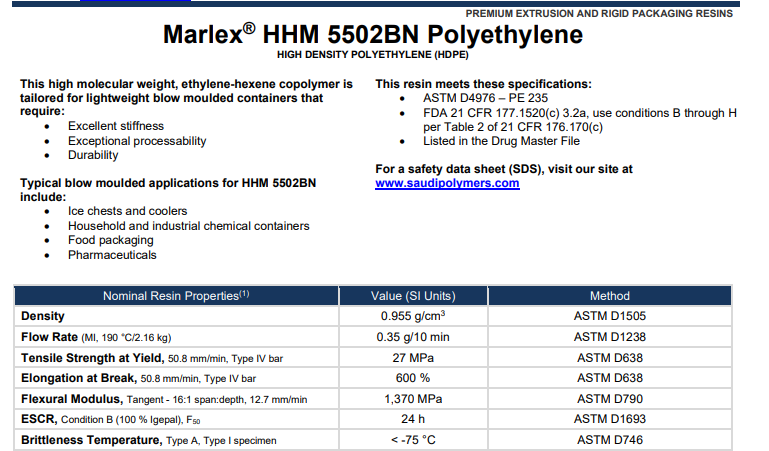Click per Table 2 of 21 CFR 176.170(c)
The width and height of the screenshot is (769, 451).
tap(513, 127)
